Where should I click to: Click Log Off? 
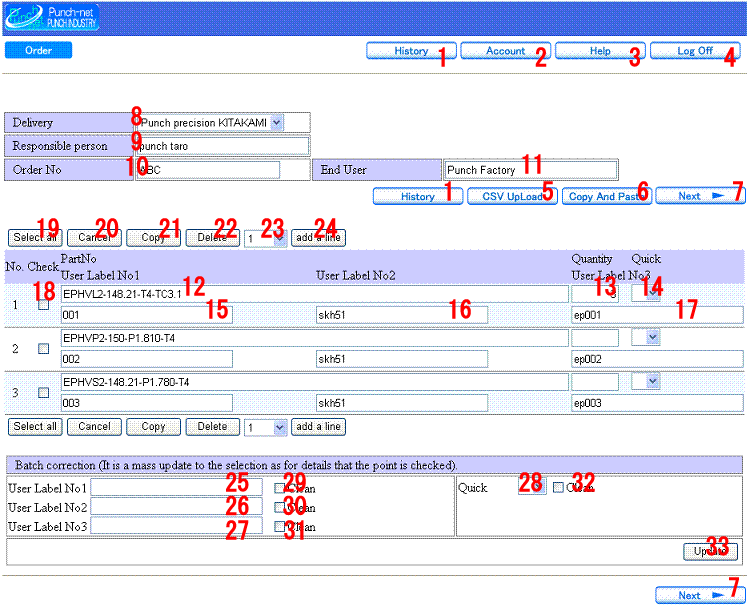point(695,51)
